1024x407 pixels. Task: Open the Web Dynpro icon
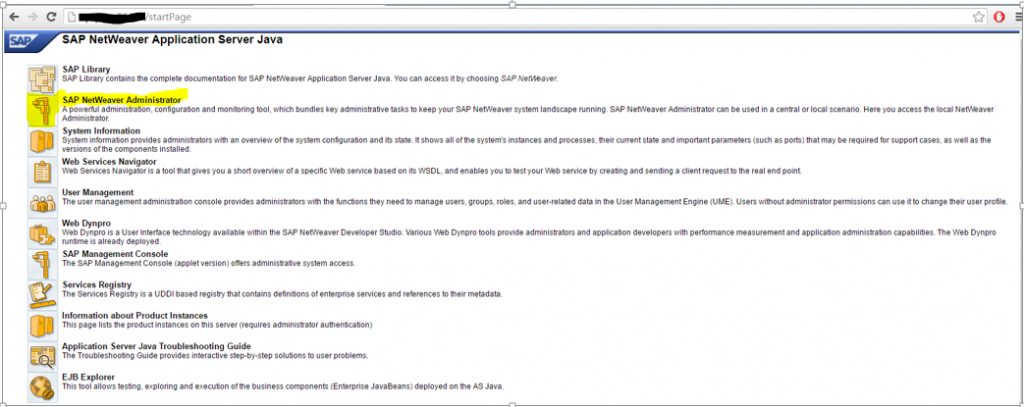(x=42, y=233)
